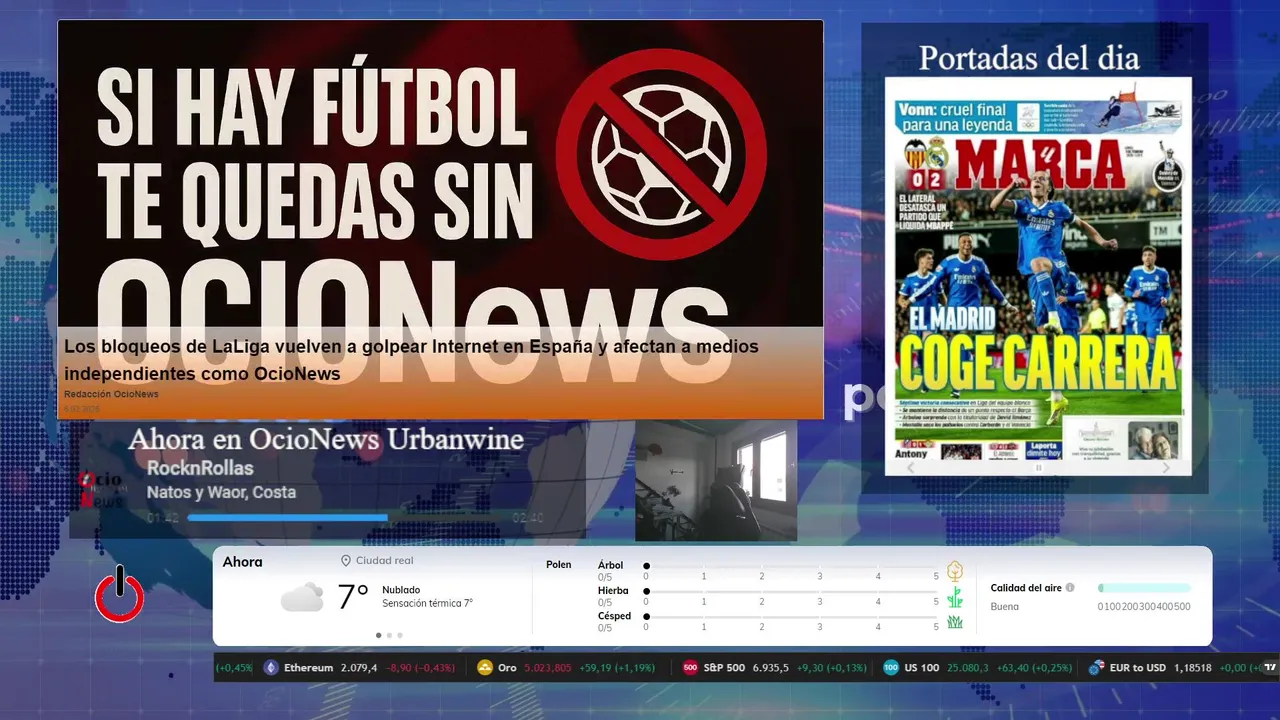Click the RocknRollas track title
The image size is (1280, 720).
pyautogui.click(x=200, y=468)
